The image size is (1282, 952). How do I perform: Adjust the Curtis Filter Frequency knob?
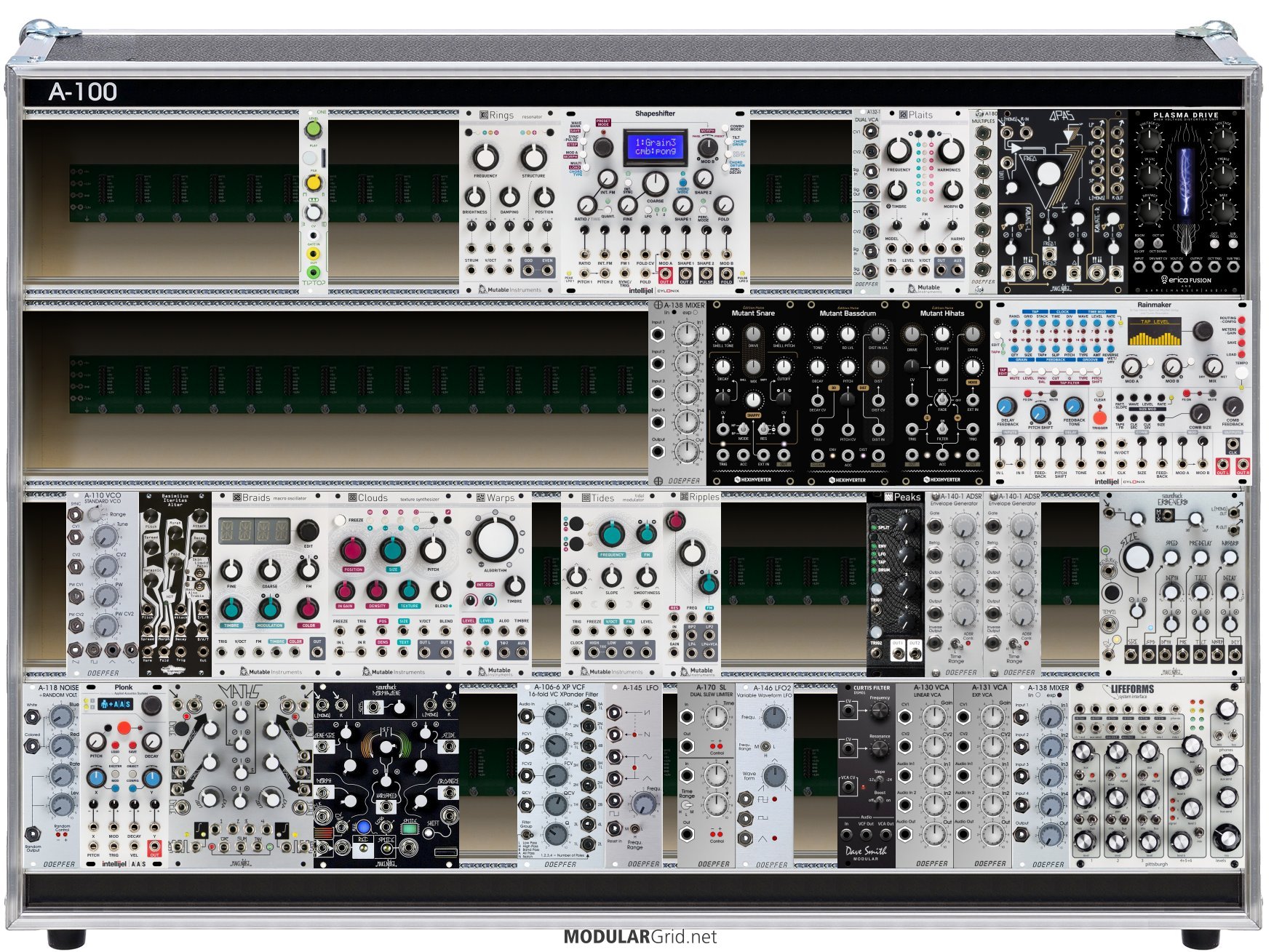(x=880, y=711)
